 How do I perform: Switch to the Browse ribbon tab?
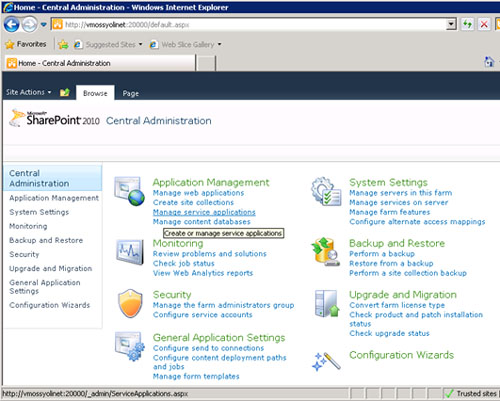[95, 93]
